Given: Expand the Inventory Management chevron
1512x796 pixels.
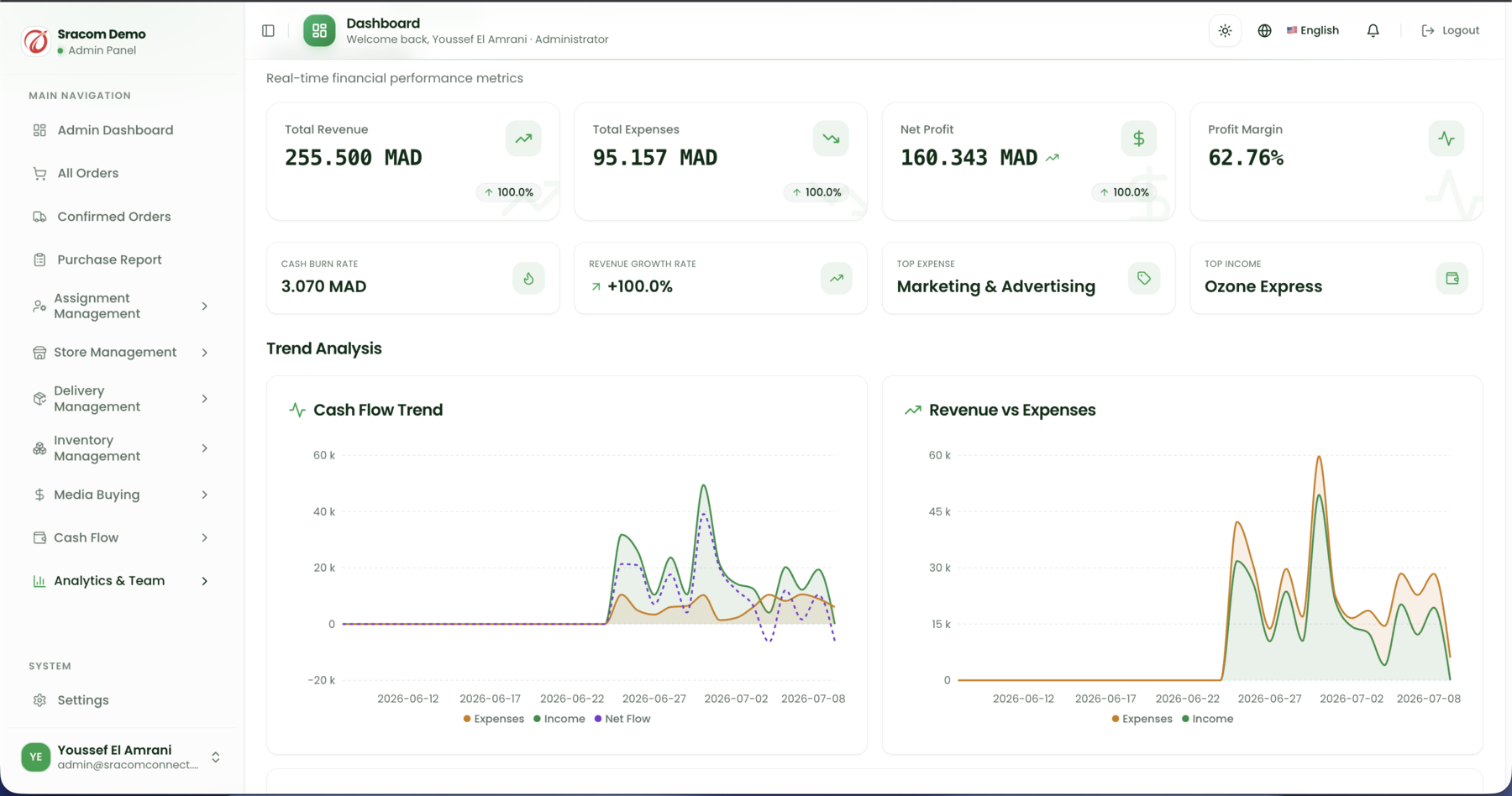Looking at the screenshot, I should click(204, 448).
